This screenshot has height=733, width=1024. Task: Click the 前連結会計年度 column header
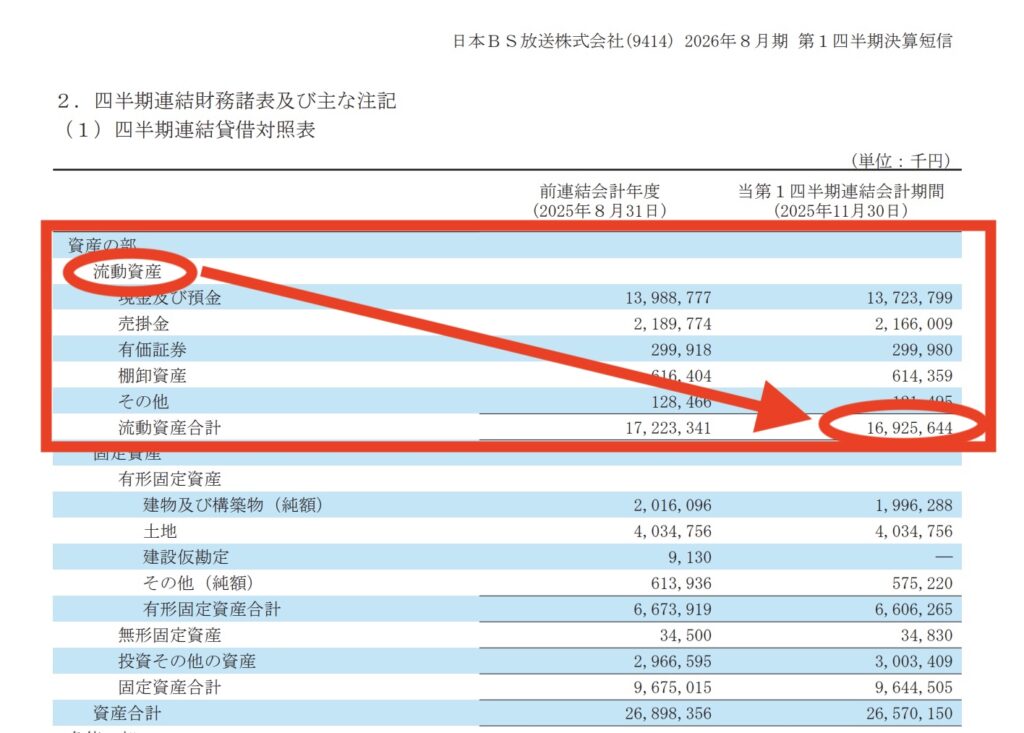[x=599, y=192]
